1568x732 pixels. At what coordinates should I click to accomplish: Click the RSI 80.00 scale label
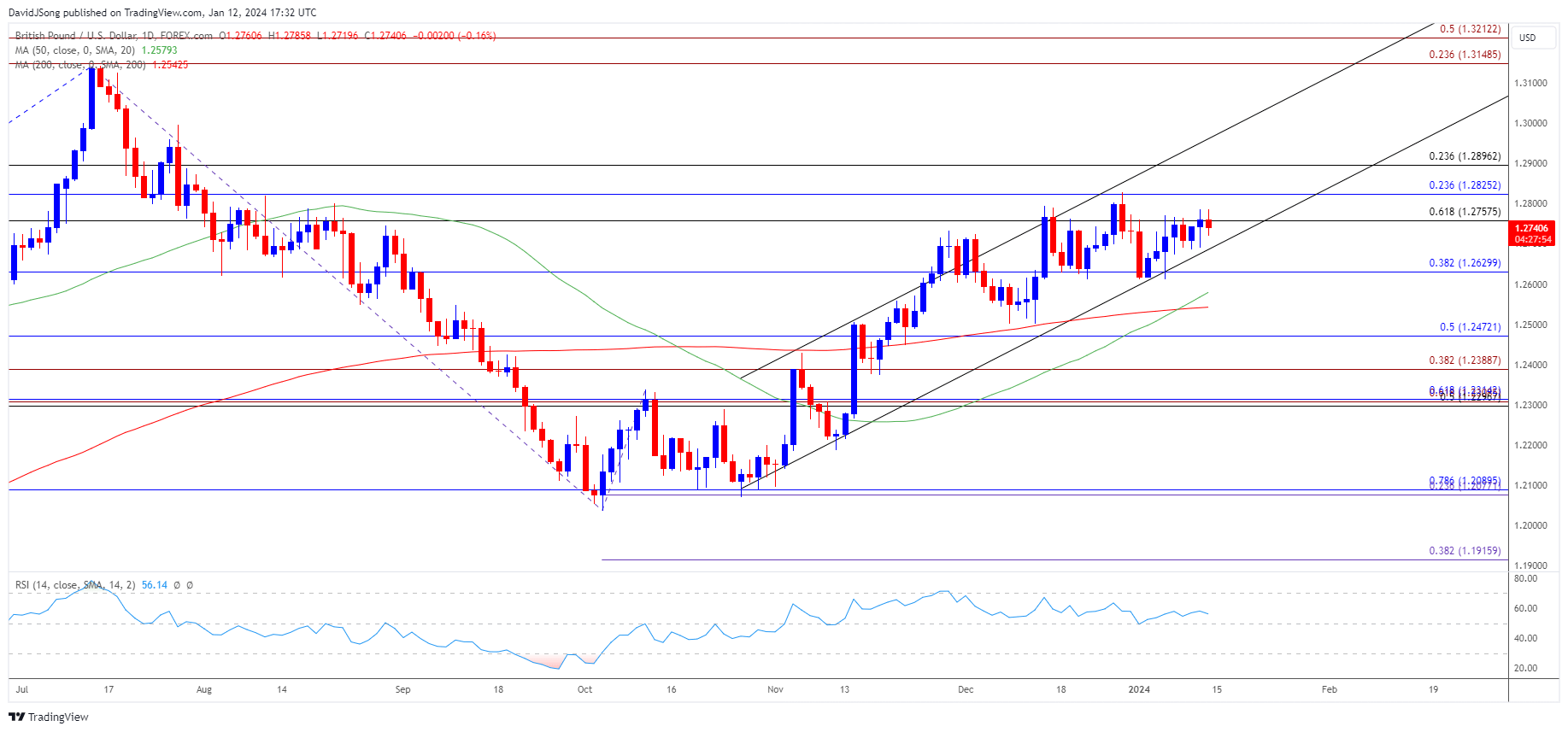[x=1525, y=578]
